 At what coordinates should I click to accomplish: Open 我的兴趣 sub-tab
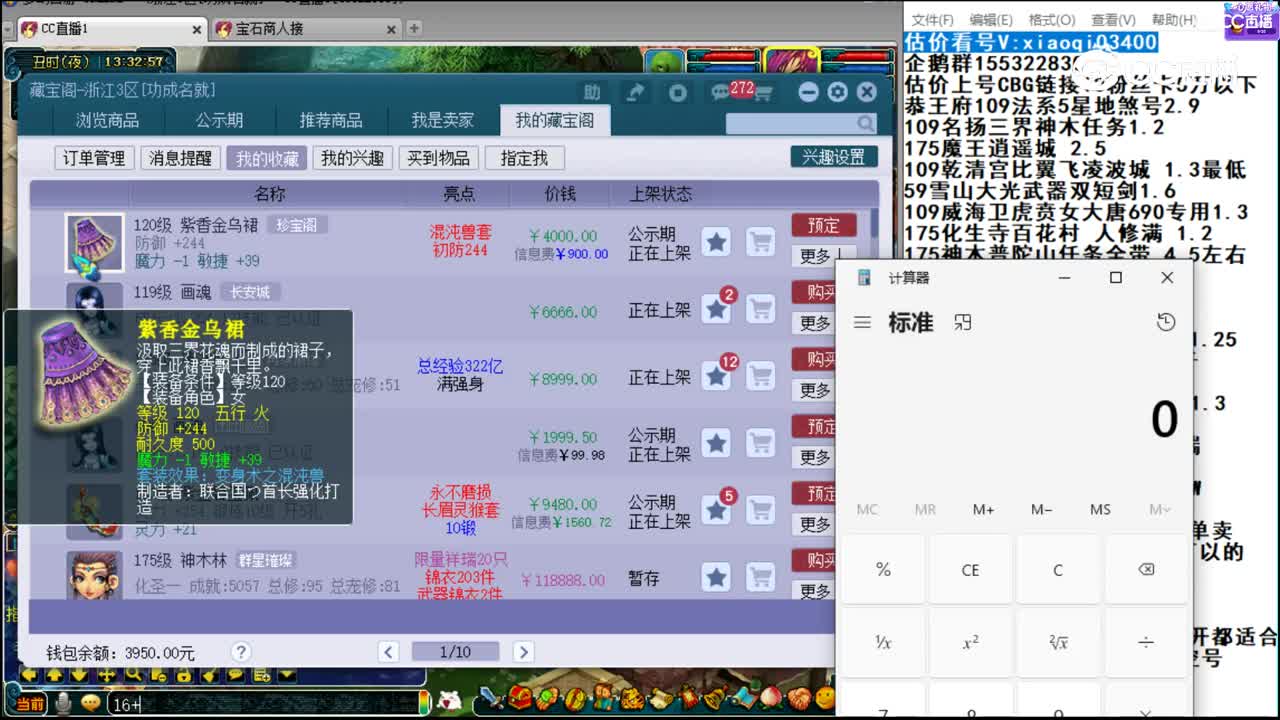pyautogui.click(x=353, y=158)
